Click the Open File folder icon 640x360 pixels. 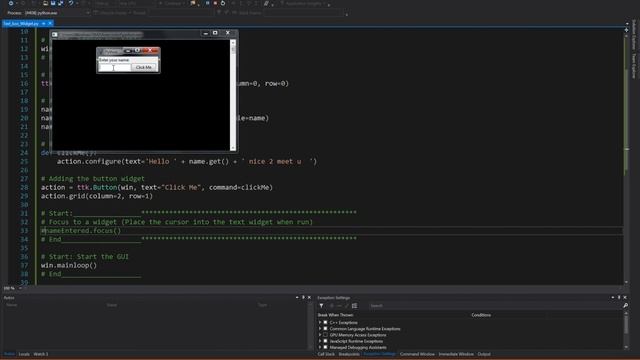(x=45, y=3)
